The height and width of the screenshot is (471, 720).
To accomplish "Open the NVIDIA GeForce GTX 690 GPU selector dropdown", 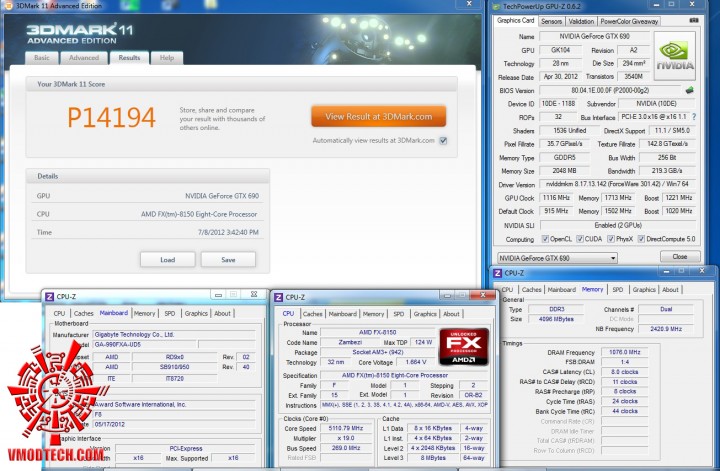I will [x=557, y=258].
